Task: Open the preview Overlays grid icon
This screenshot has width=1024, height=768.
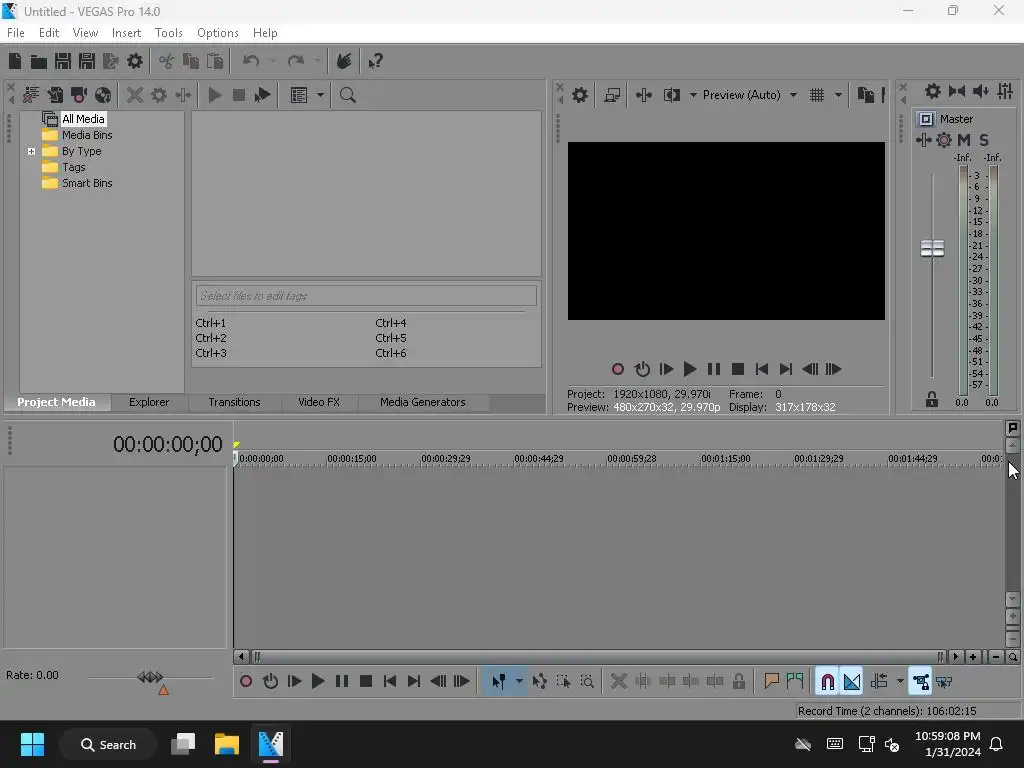Action: coord(816,95)
